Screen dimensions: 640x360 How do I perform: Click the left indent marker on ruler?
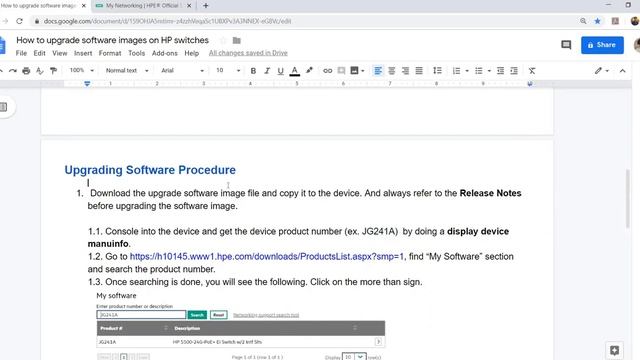87,84
